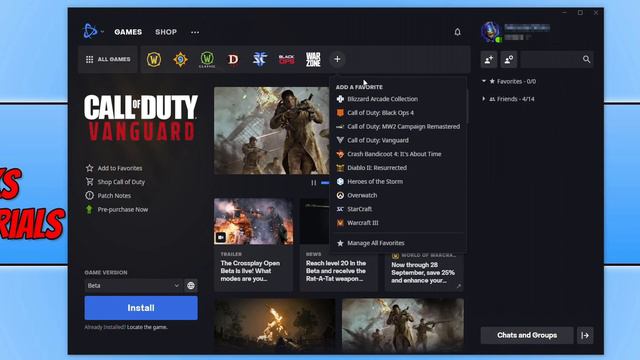Click the Add a Favorite list scrollbar

(x=466, y=107)
